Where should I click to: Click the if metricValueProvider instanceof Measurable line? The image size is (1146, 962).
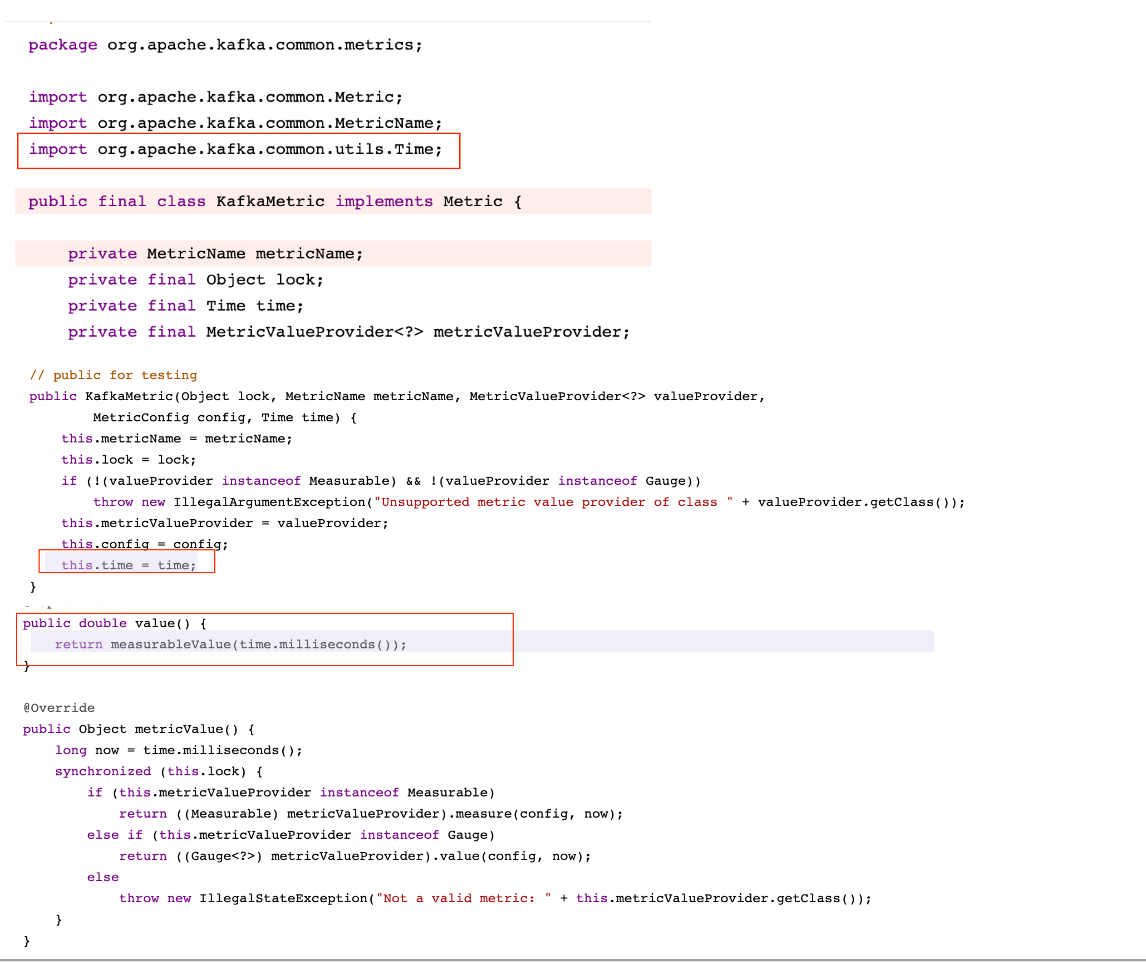[291, 792]
